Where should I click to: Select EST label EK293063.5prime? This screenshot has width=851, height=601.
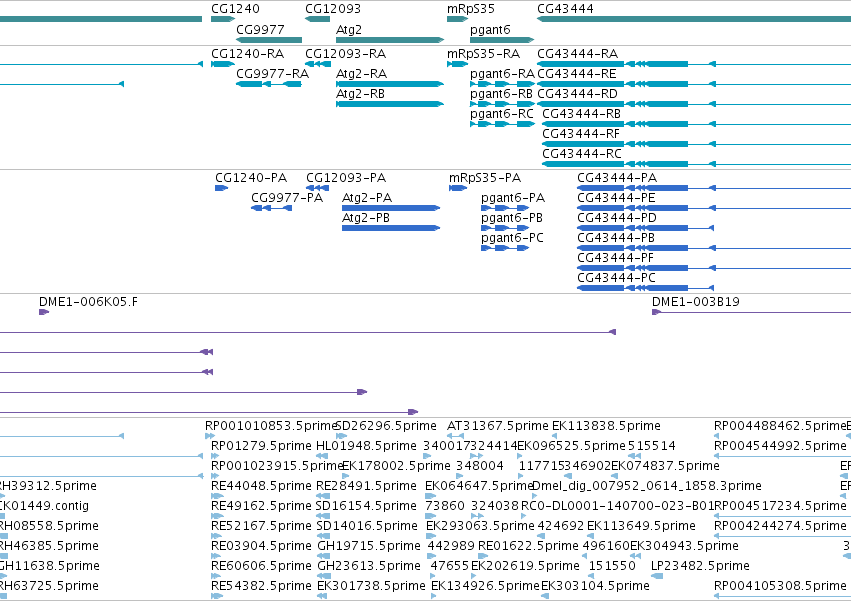pos(480,527)
